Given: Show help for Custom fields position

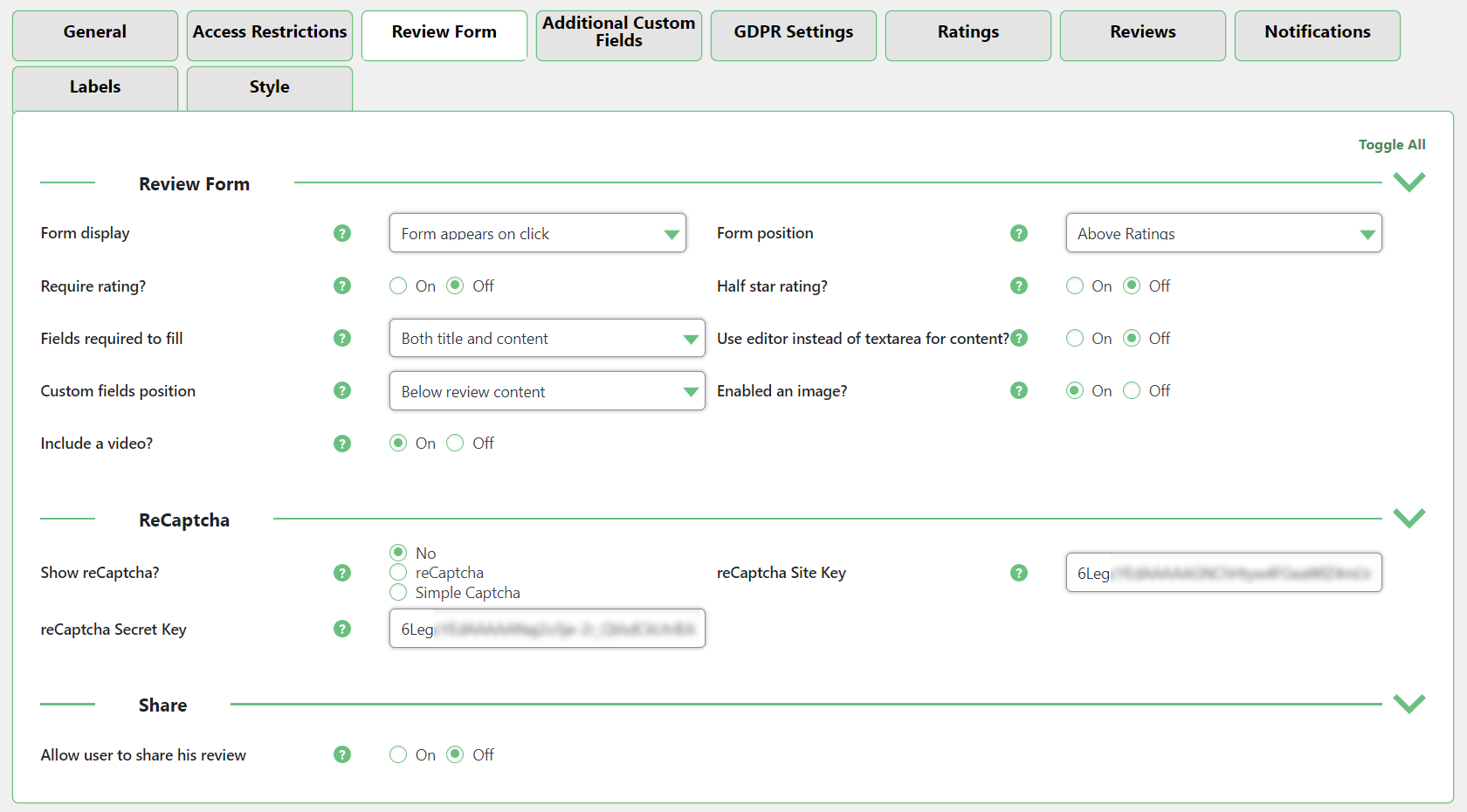Looking at the screenshot, I should point(342,390).
